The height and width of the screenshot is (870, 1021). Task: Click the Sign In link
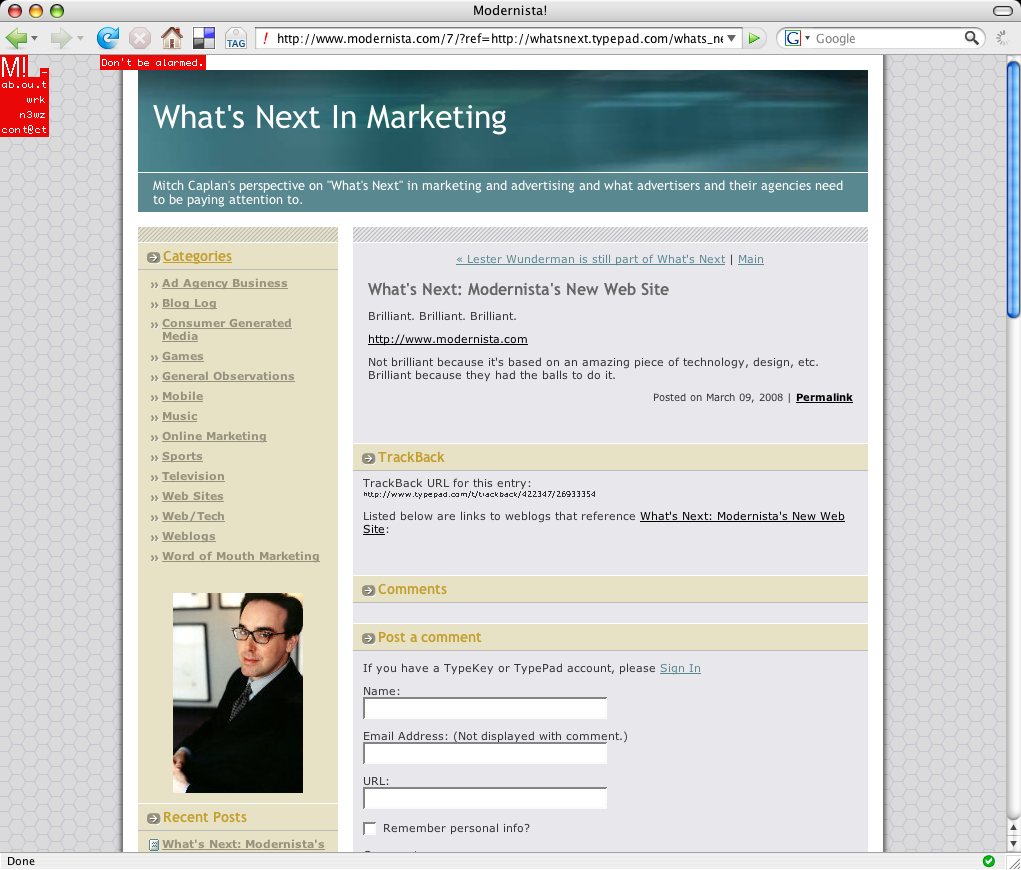[680, 668]
